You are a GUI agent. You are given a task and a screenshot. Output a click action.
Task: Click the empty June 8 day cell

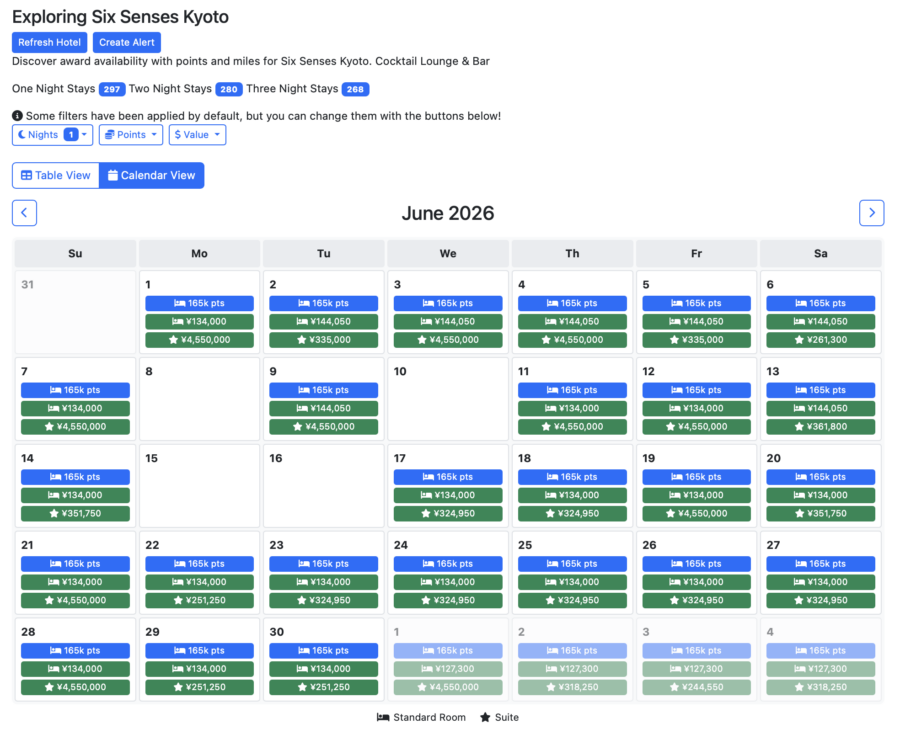click(x=199, y=399)
